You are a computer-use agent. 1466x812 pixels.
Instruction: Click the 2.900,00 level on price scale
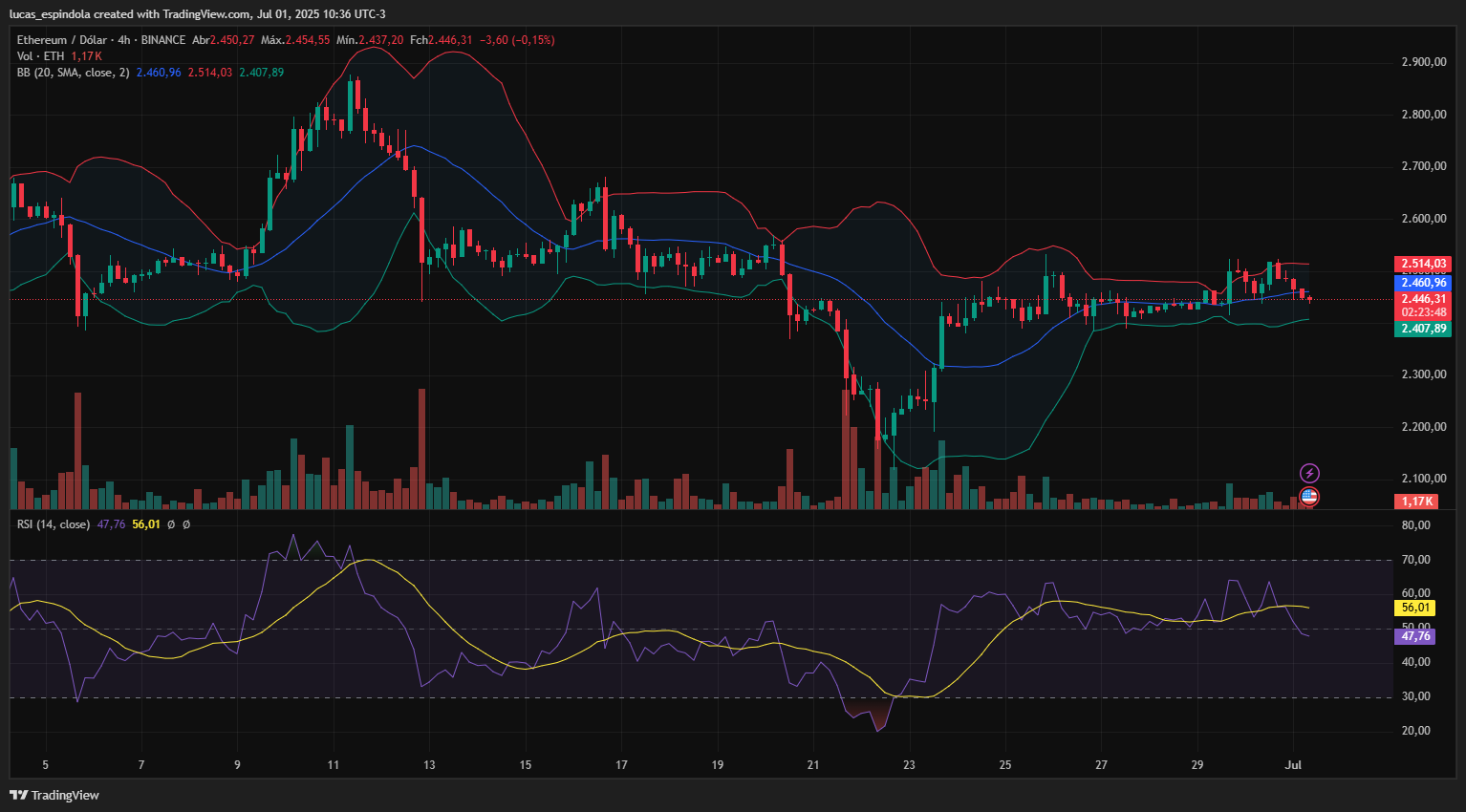[x=1423, y=62]
